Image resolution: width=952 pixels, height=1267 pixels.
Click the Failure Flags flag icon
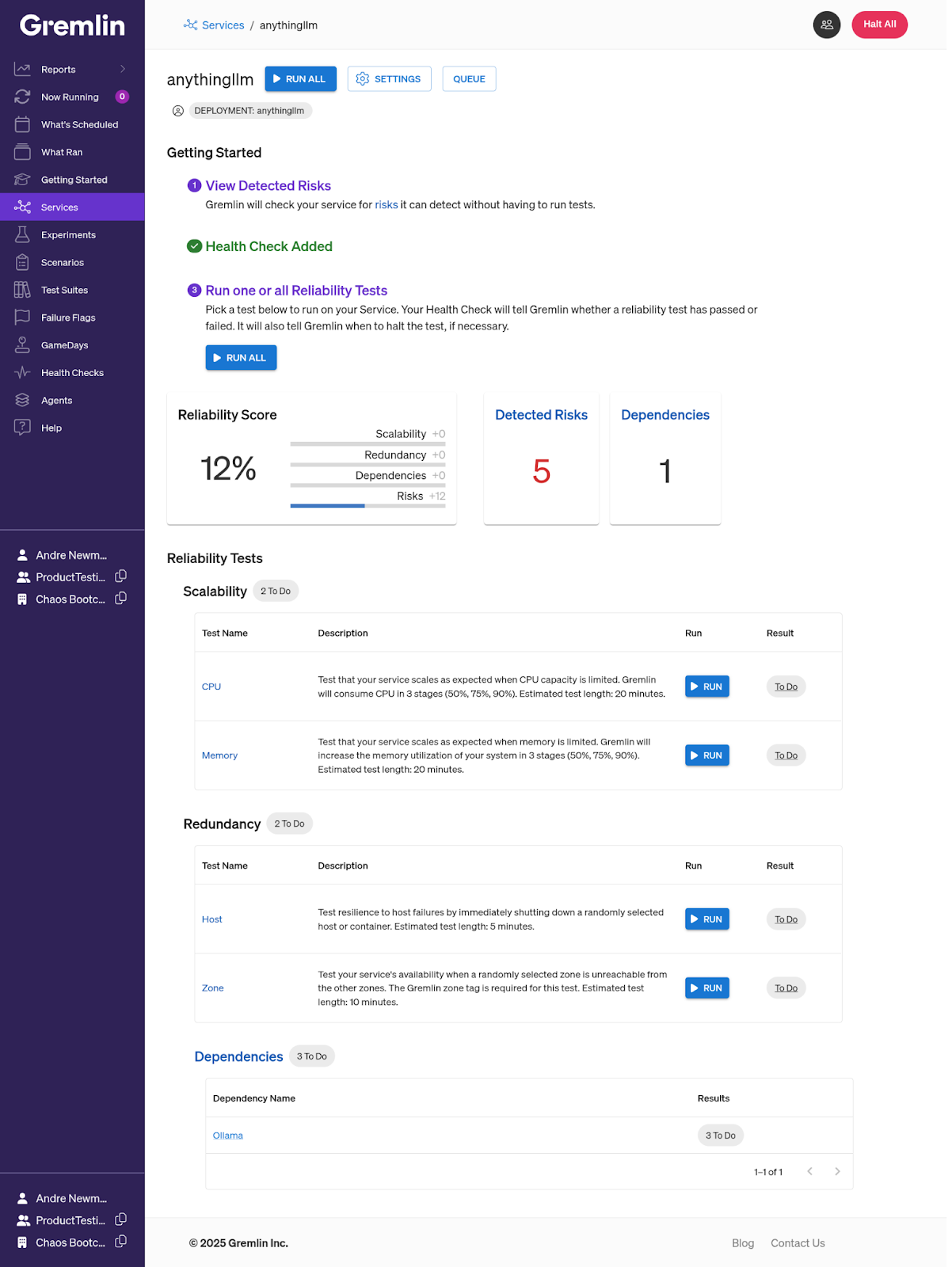(x=22, y=318)
